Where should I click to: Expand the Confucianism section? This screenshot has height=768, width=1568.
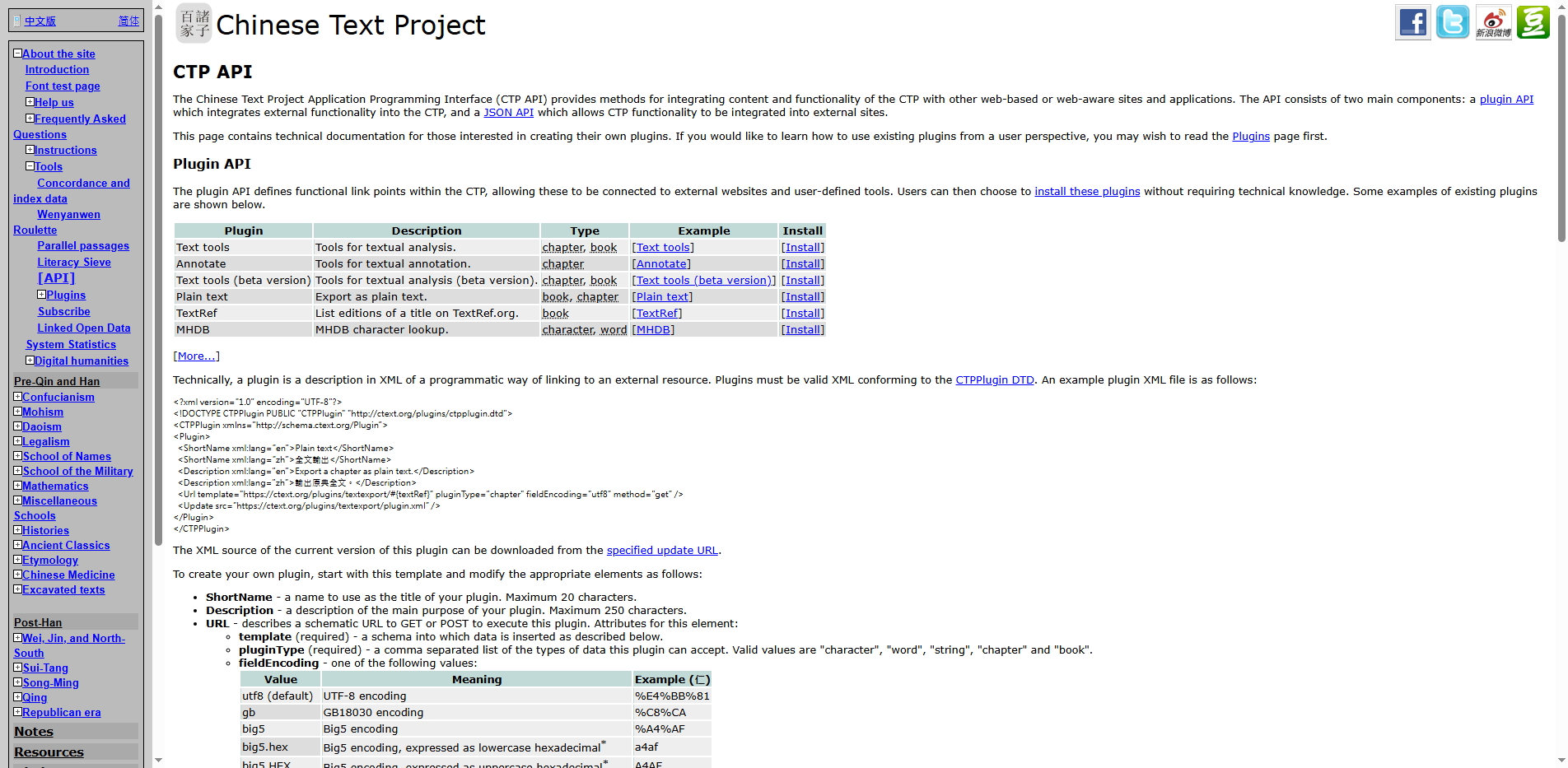(x=18, y=397)
